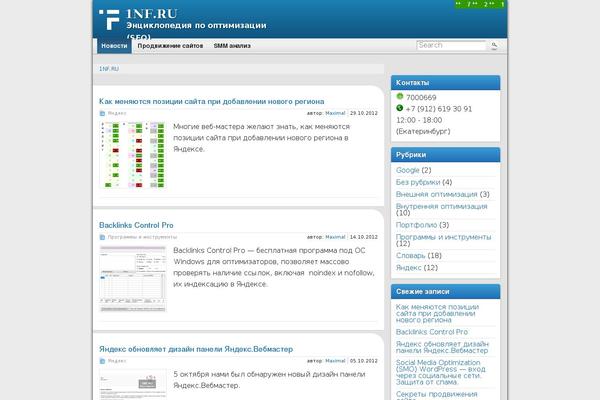
Task: Click the Свежие записи panel header
Action: [x=445, y=292]
